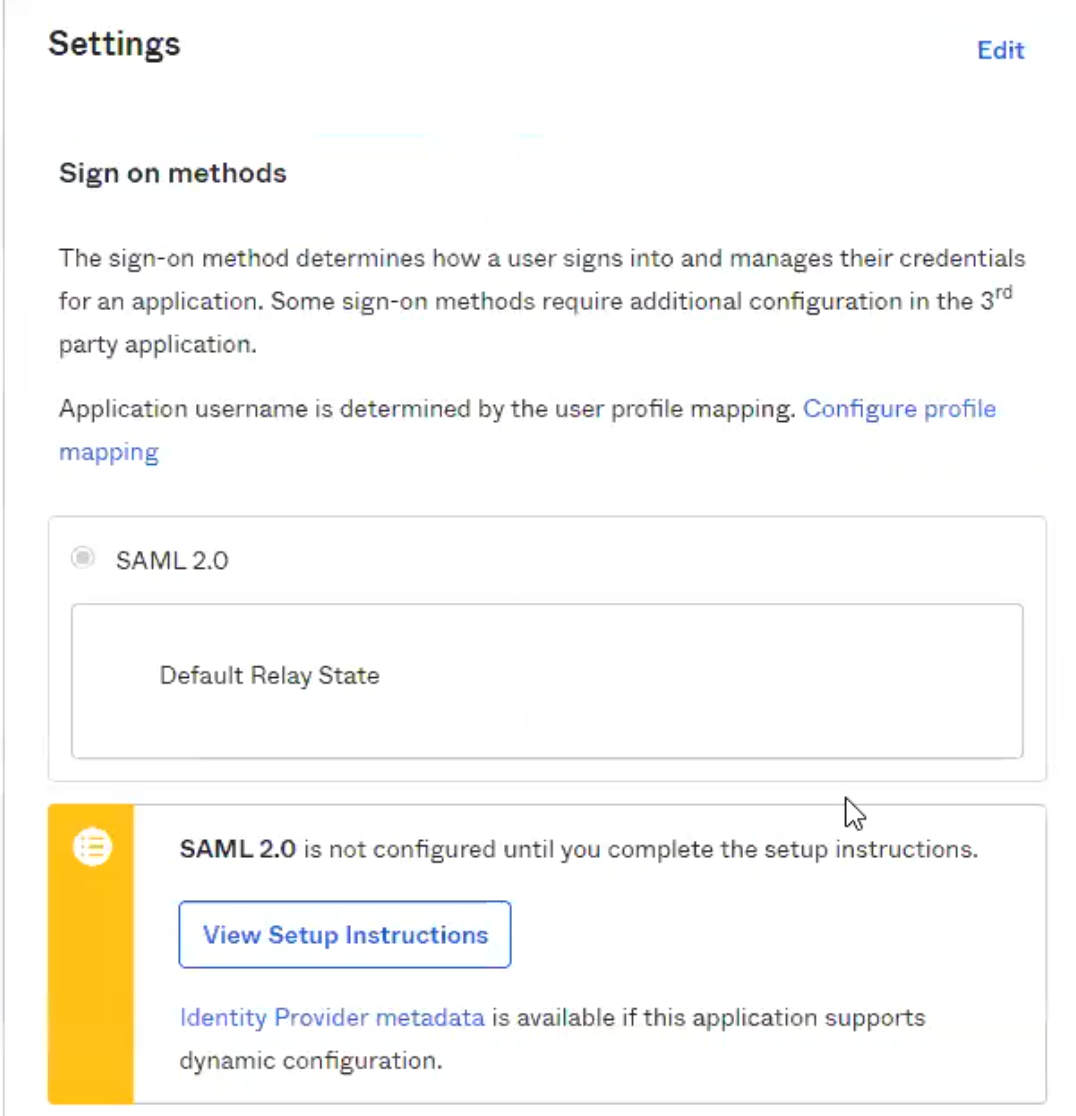Select the SAML 2.0 radio button

(x=83, y=557)
